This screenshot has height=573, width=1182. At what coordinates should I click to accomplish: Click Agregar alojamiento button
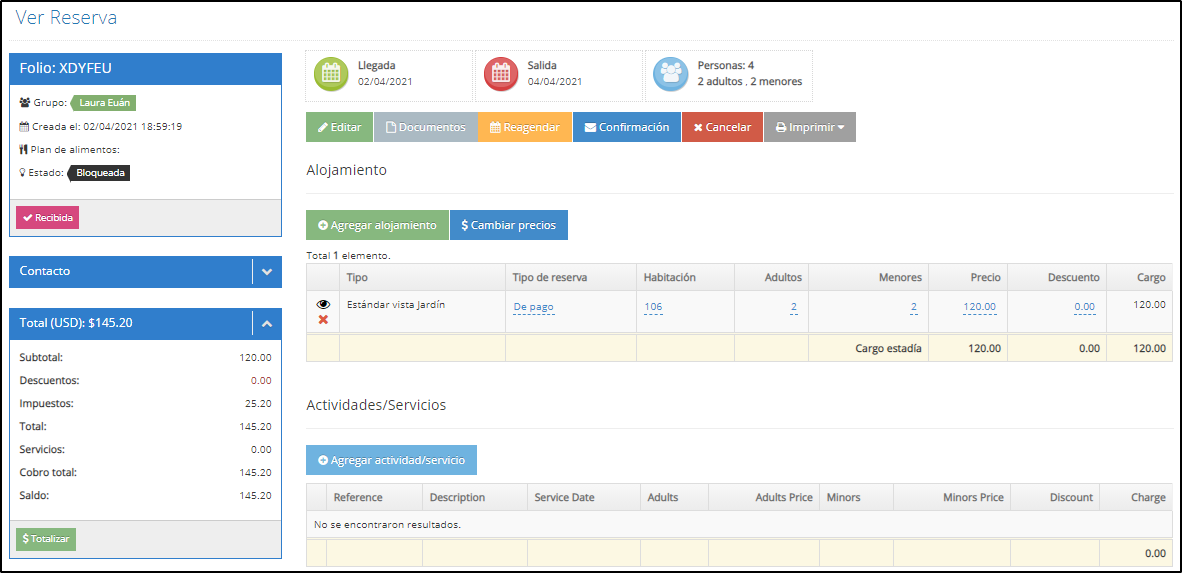tap(377, 225)
